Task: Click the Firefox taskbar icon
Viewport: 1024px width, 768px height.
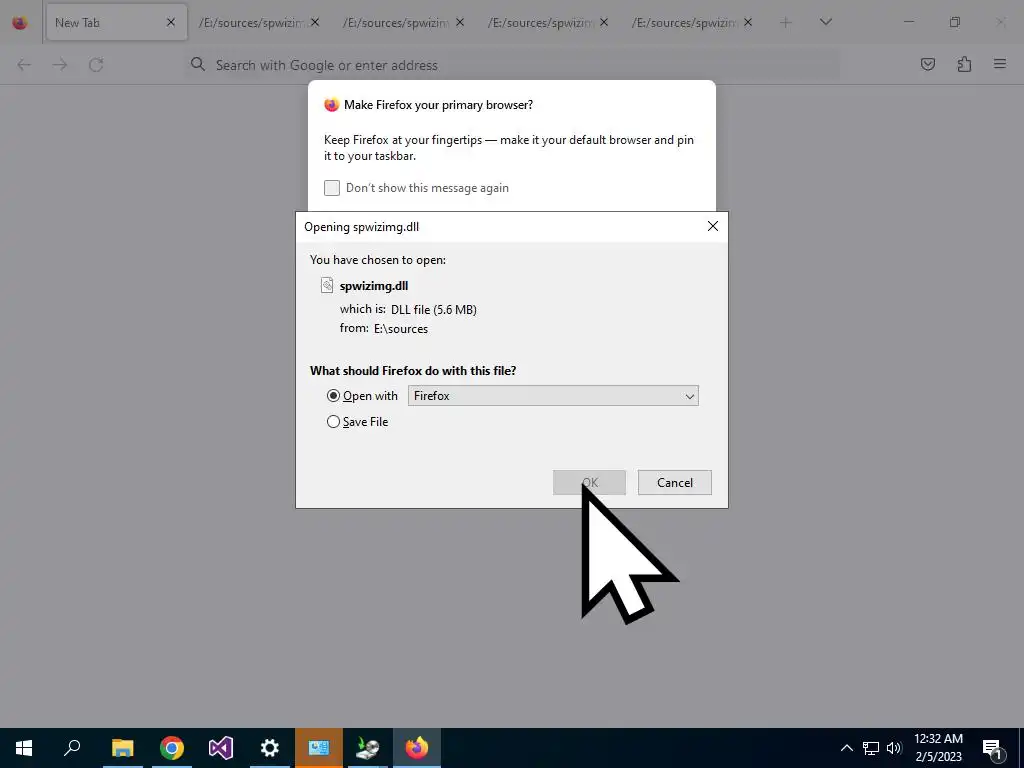Action: tap(417, 748)
